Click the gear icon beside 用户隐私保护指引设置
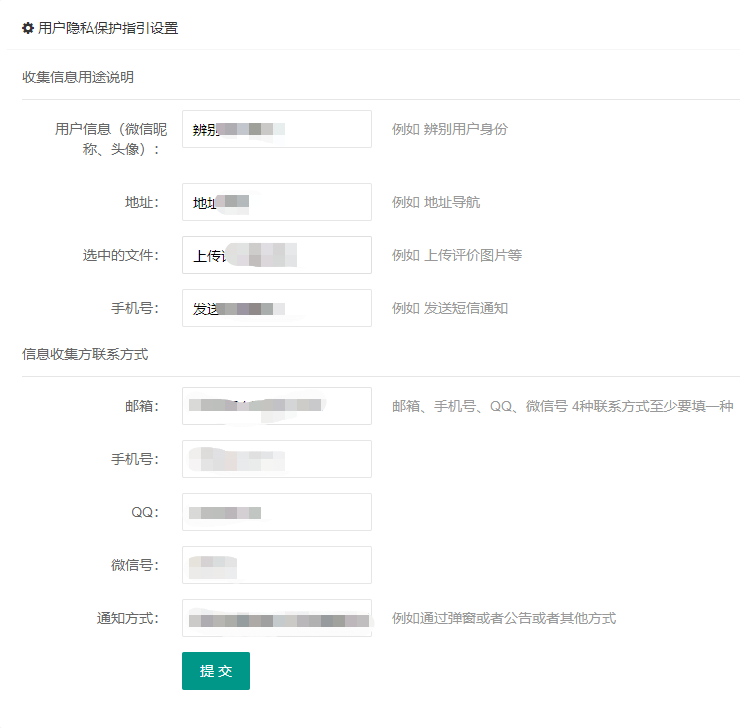Screen dimensions: 740x728 [x=28, y=28]
